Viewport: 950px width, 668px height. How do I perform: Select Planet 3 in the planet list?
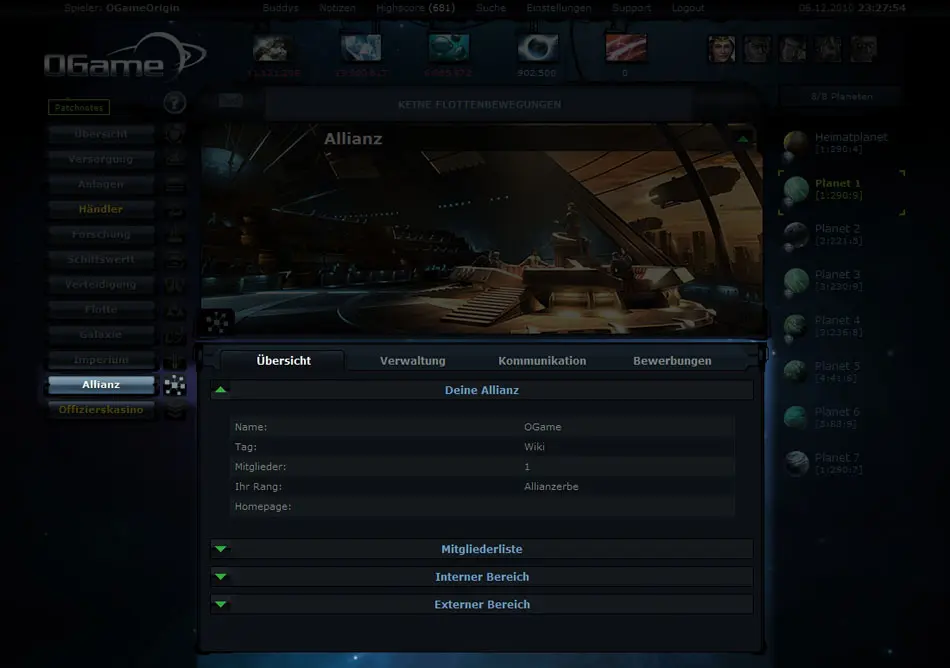coord(841,281)
